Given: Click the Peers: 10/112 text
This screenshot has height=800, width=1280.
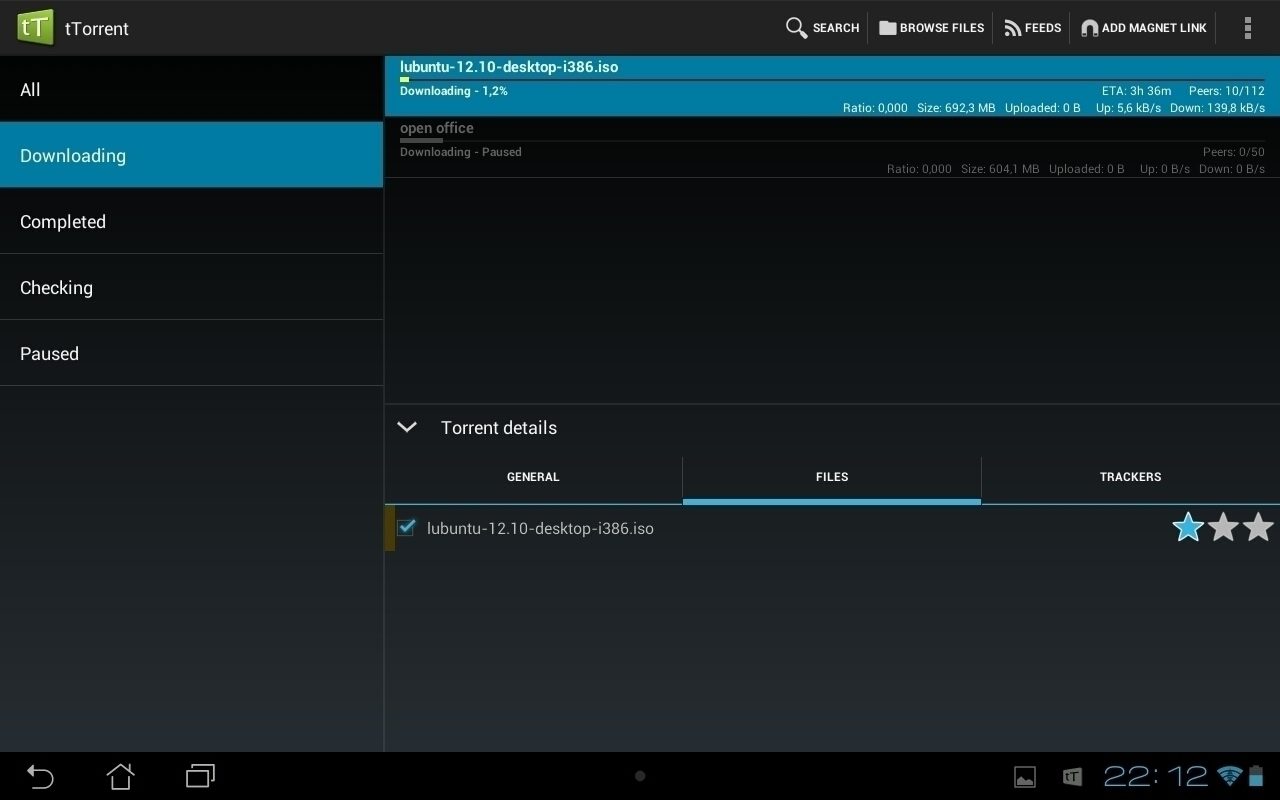Looking at the screenshot, I should pos(1227,91).
